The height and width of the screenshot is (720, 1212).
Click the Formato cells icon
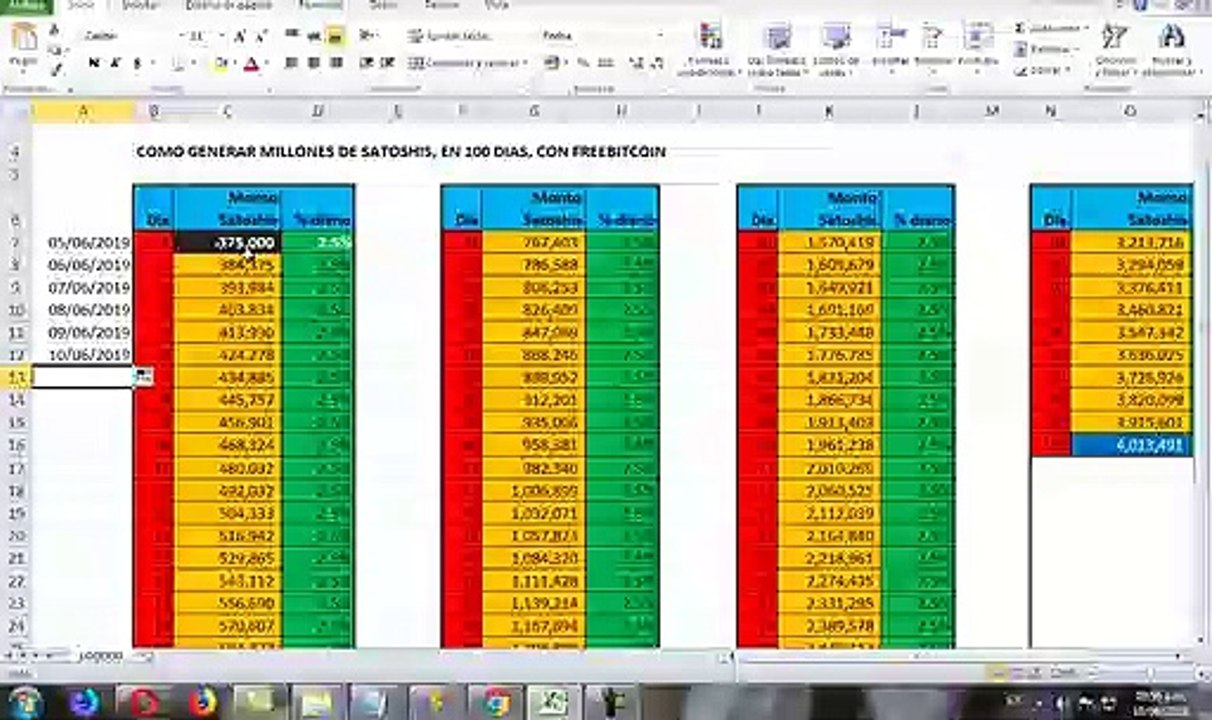(x=977, y=36)
